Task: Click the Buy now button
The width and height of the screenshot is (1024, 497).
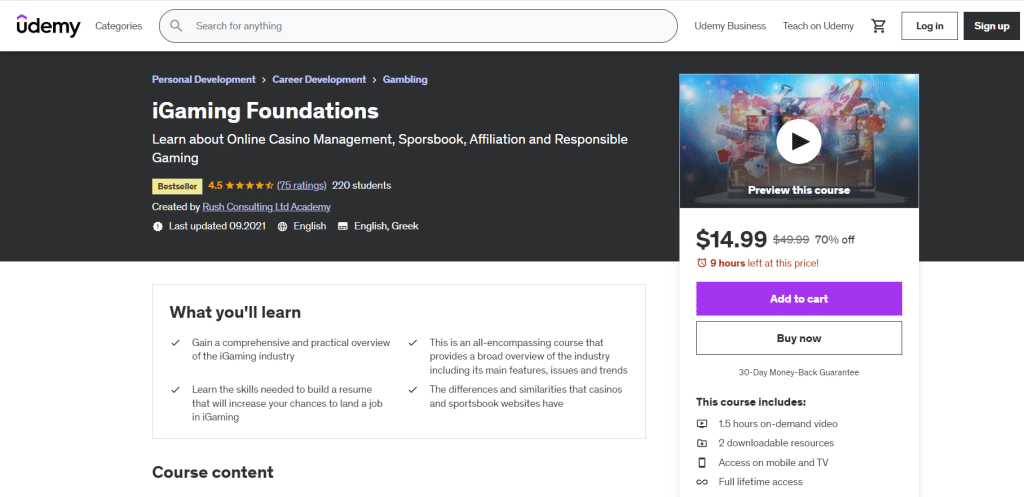Action: pos(799,338)
